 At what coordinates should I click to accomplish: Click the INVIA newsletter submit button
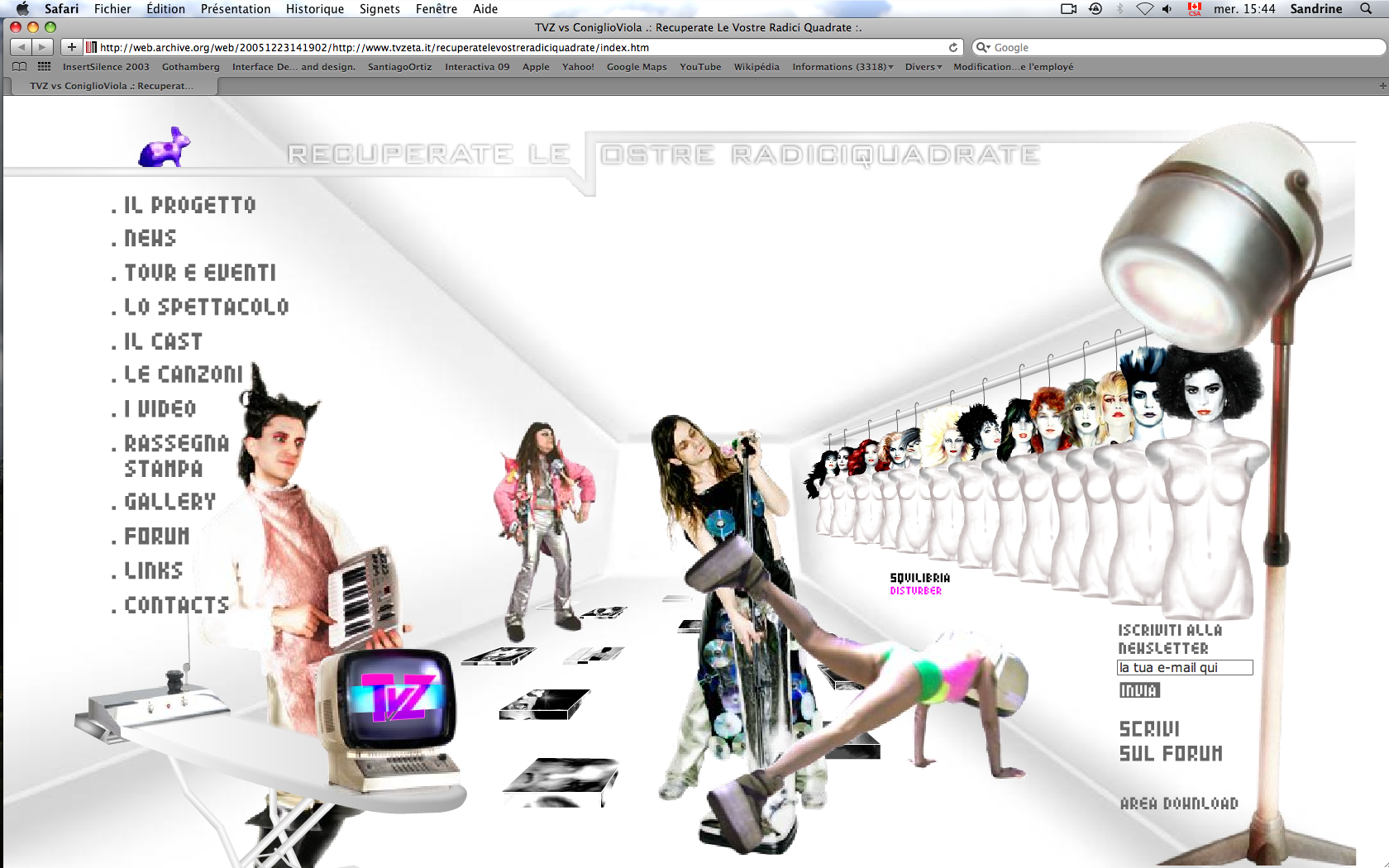1139,690
